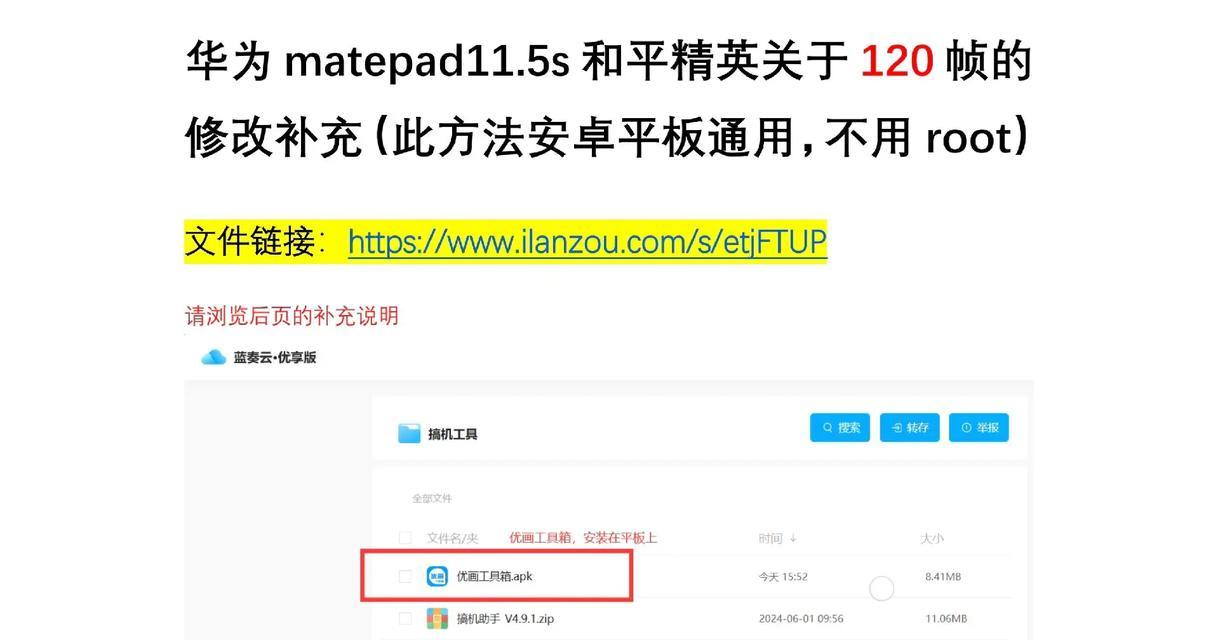
Task: Click the 优画工具箱 apk app icon
Action: coord(437,576)
